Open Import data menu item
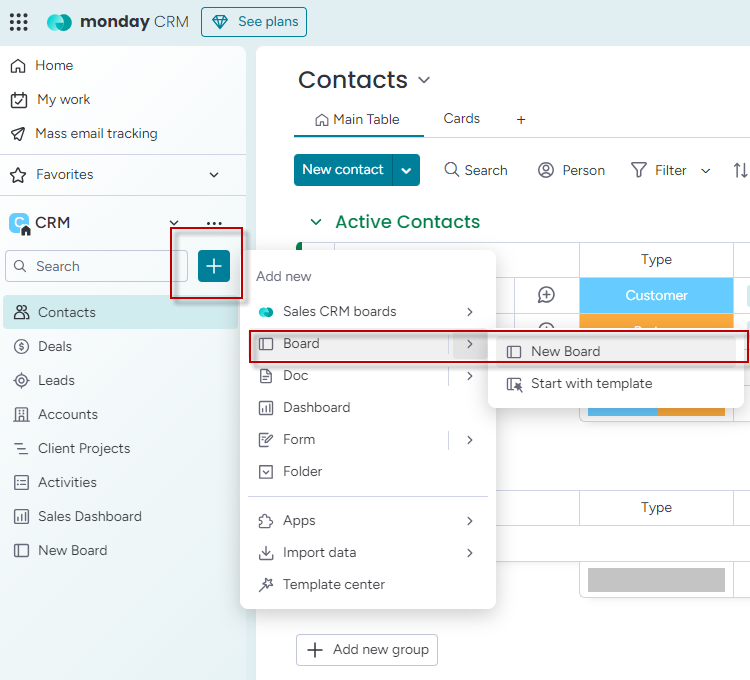This screenshot has height=680, width=750. [368, 553]
